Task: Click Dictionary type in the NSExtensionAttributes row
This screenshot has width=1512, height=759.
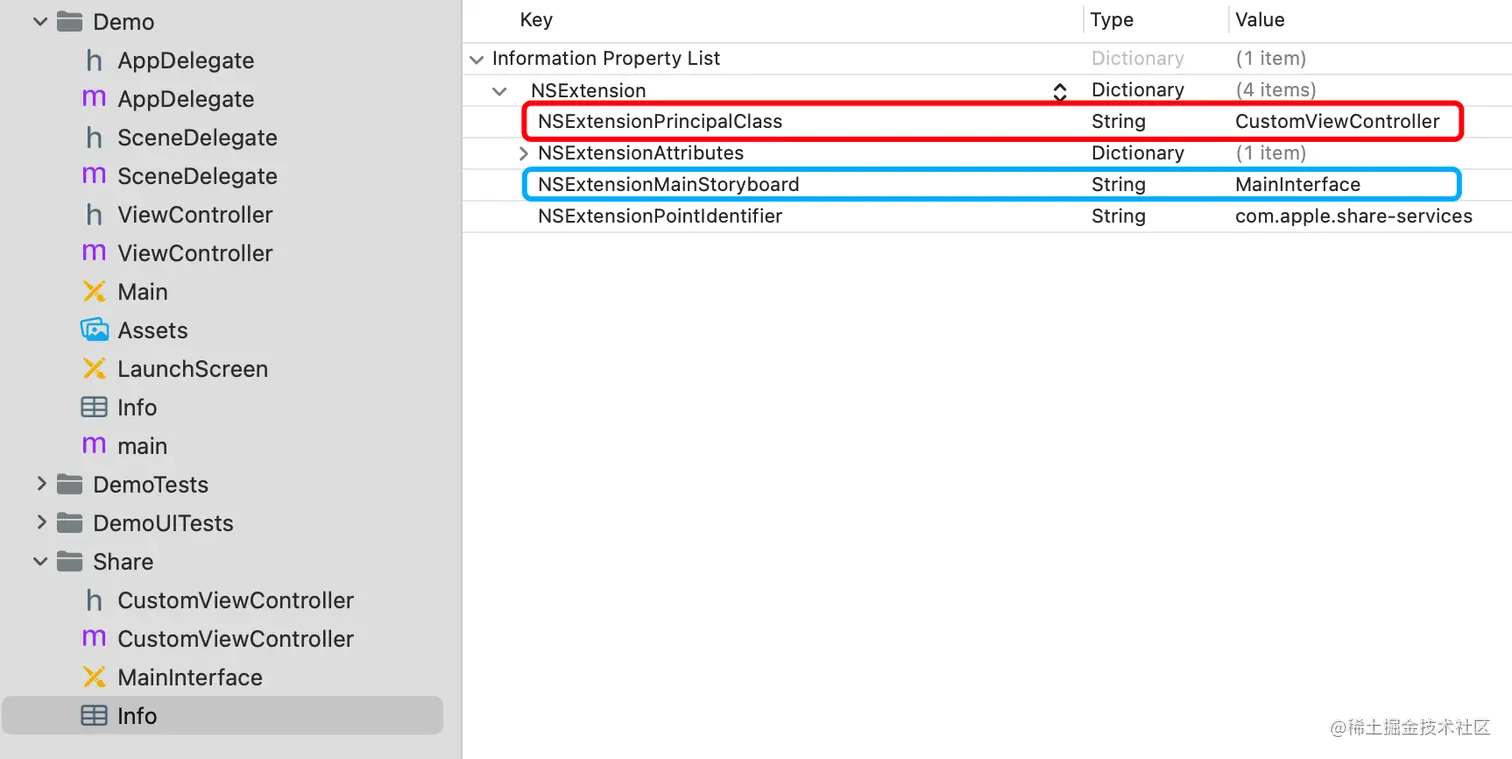Action: 1138,153
